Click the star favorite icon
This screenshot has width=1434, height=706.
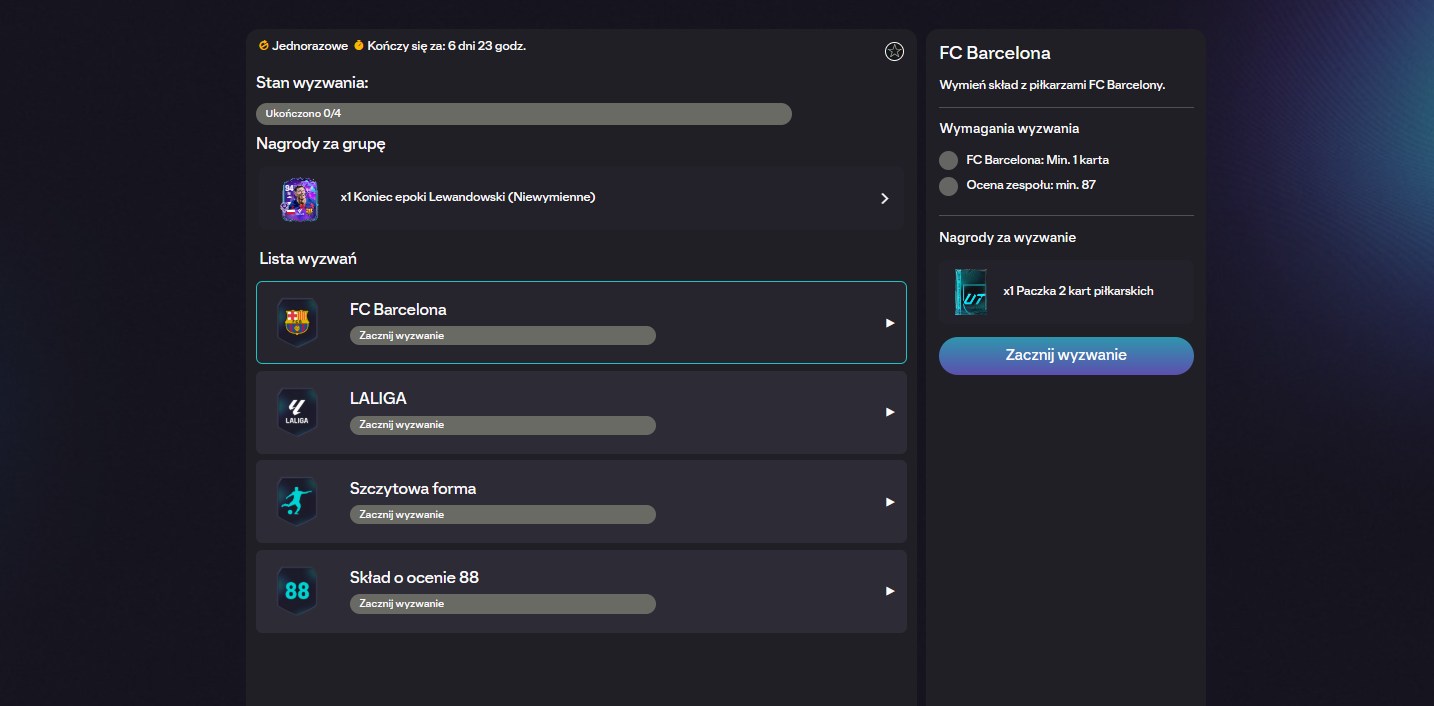click(895, 51)
